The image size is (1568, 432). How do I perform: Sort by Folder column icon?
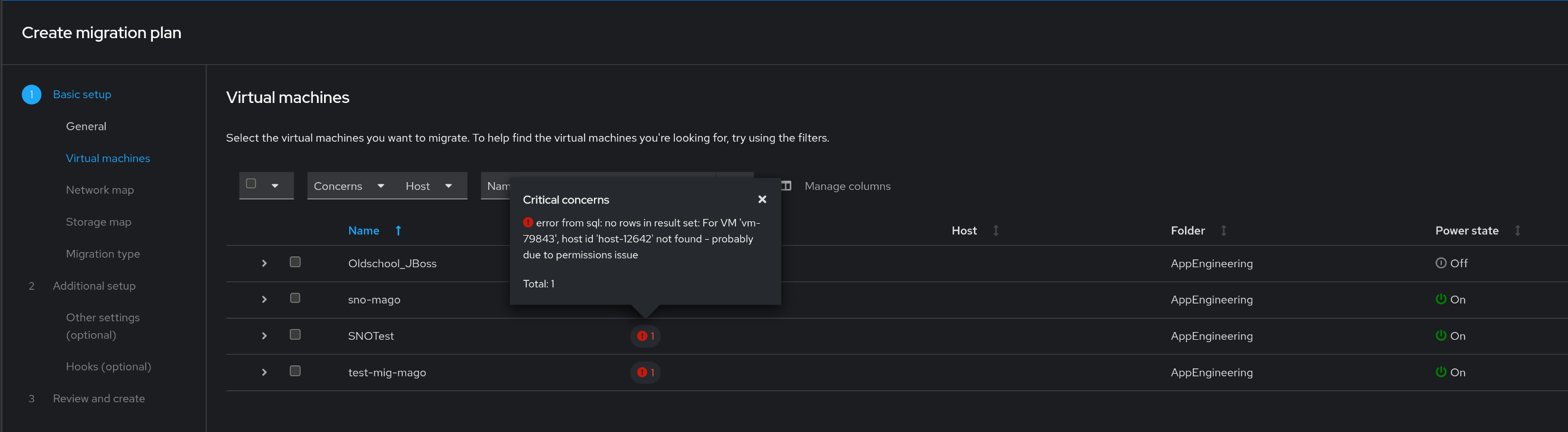pos(1224,230)
